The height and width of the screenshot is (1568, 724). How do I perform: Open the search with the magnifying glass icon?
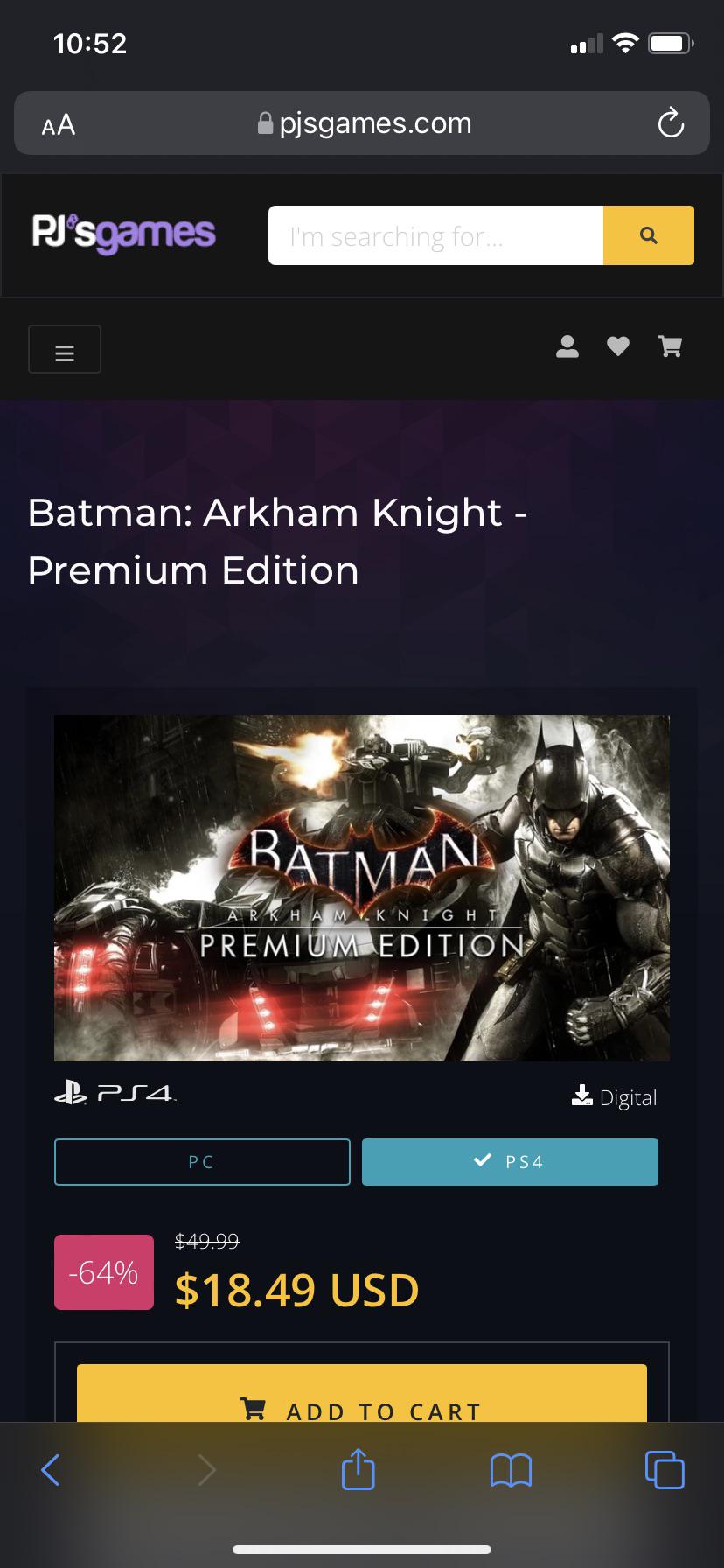[648, 234]
